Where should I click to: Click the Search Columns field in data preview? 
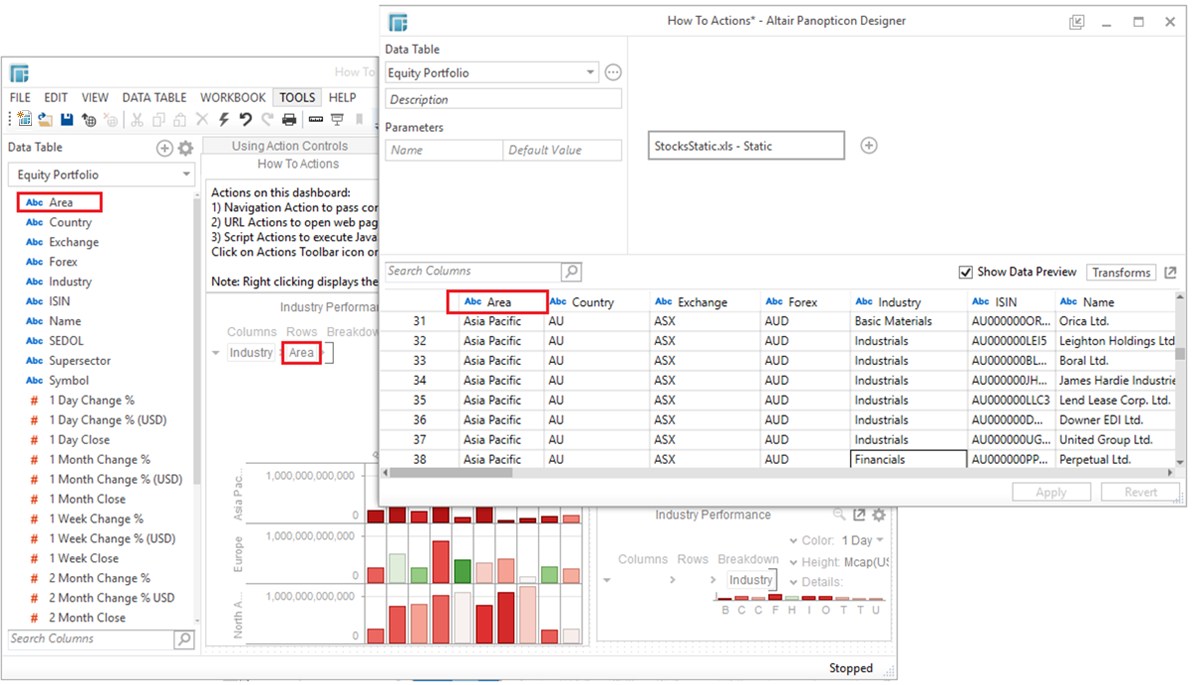(473, 271)
